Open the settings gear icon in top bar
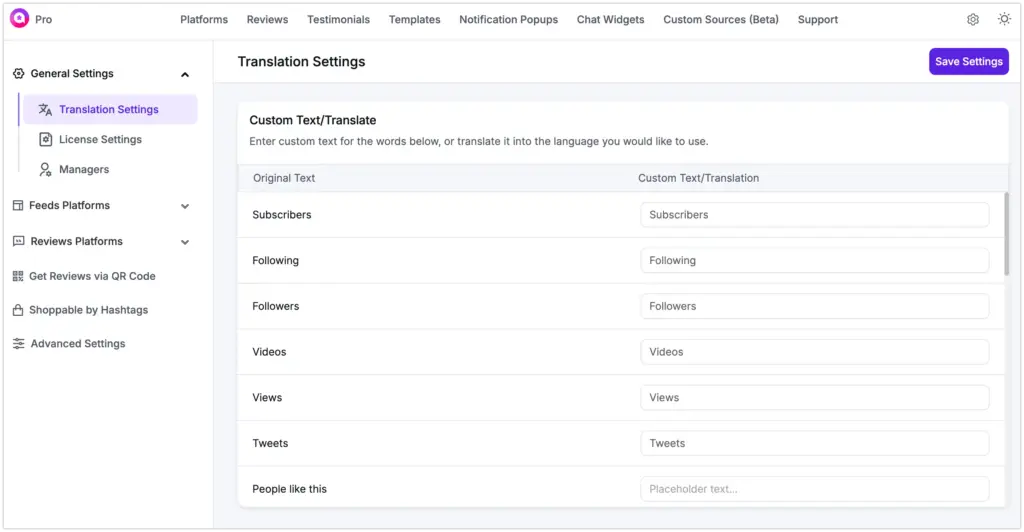 (x=973, y=20)
